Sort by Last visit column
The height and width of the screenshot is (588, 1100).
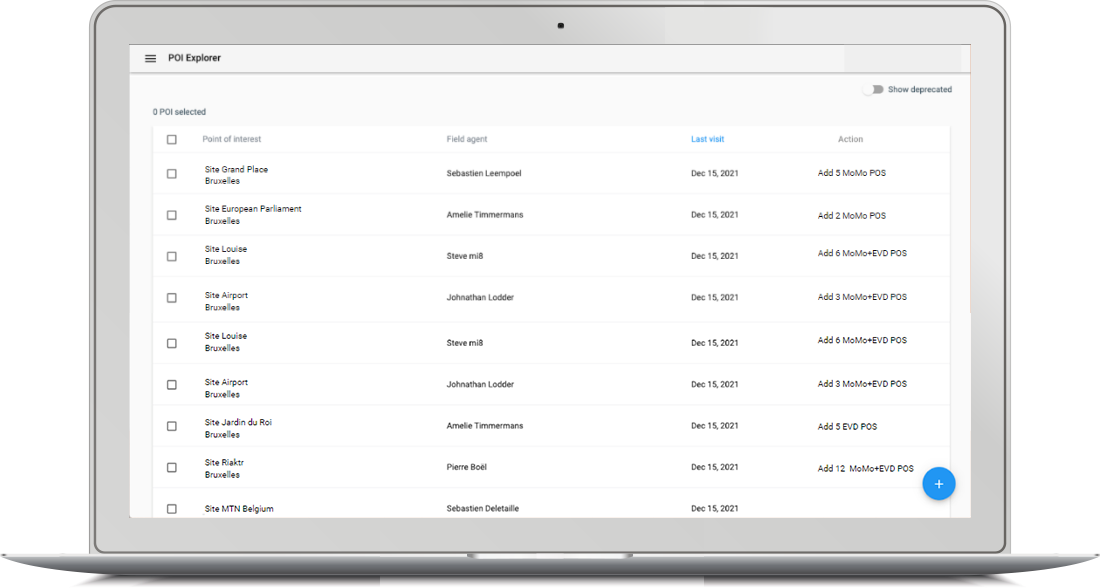click(x=707, y=140)
